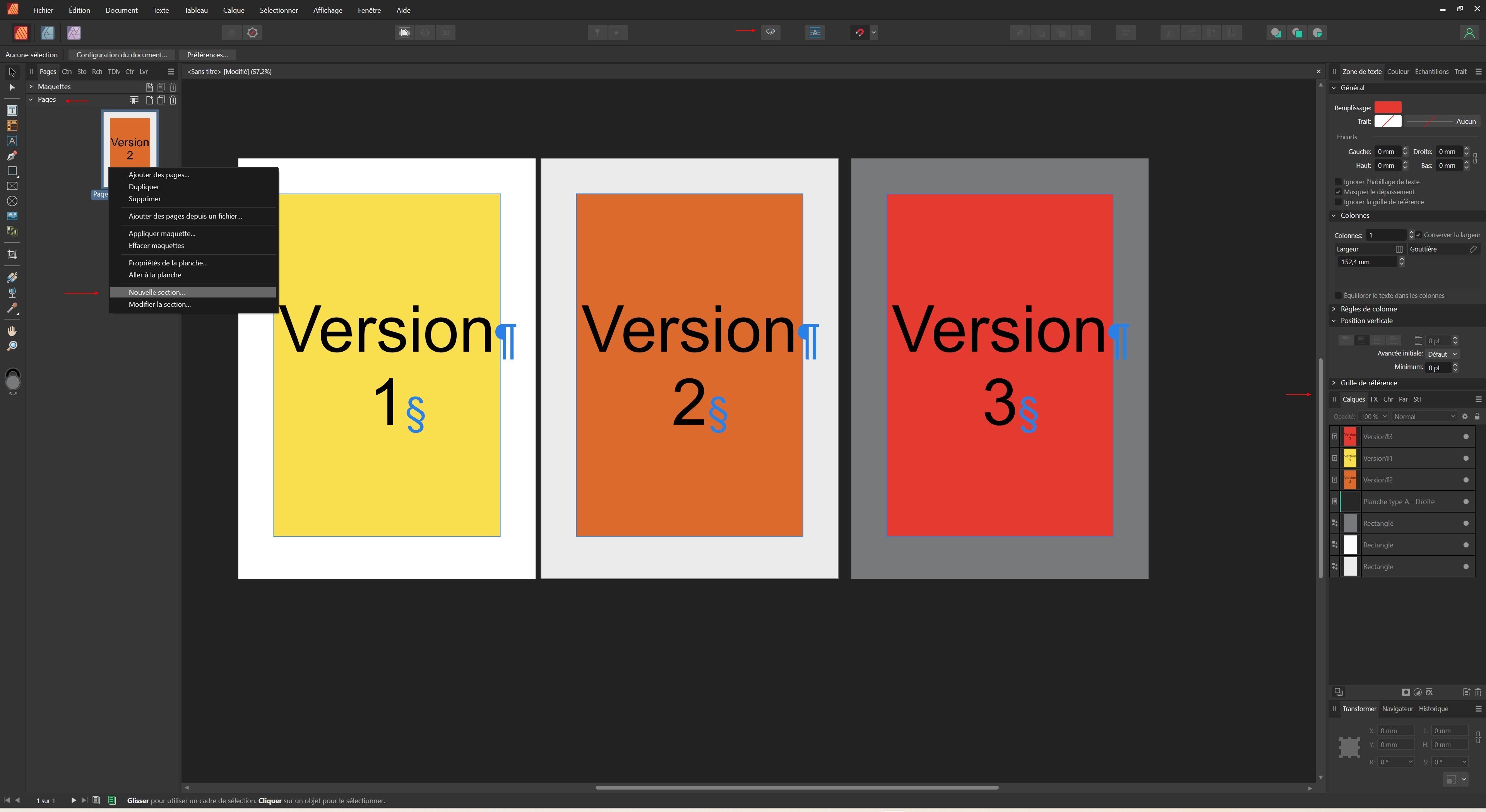This screenshot has width=1486, height=812.
Task: Collapse the Colonnes section
Action: coord(1334,216)
